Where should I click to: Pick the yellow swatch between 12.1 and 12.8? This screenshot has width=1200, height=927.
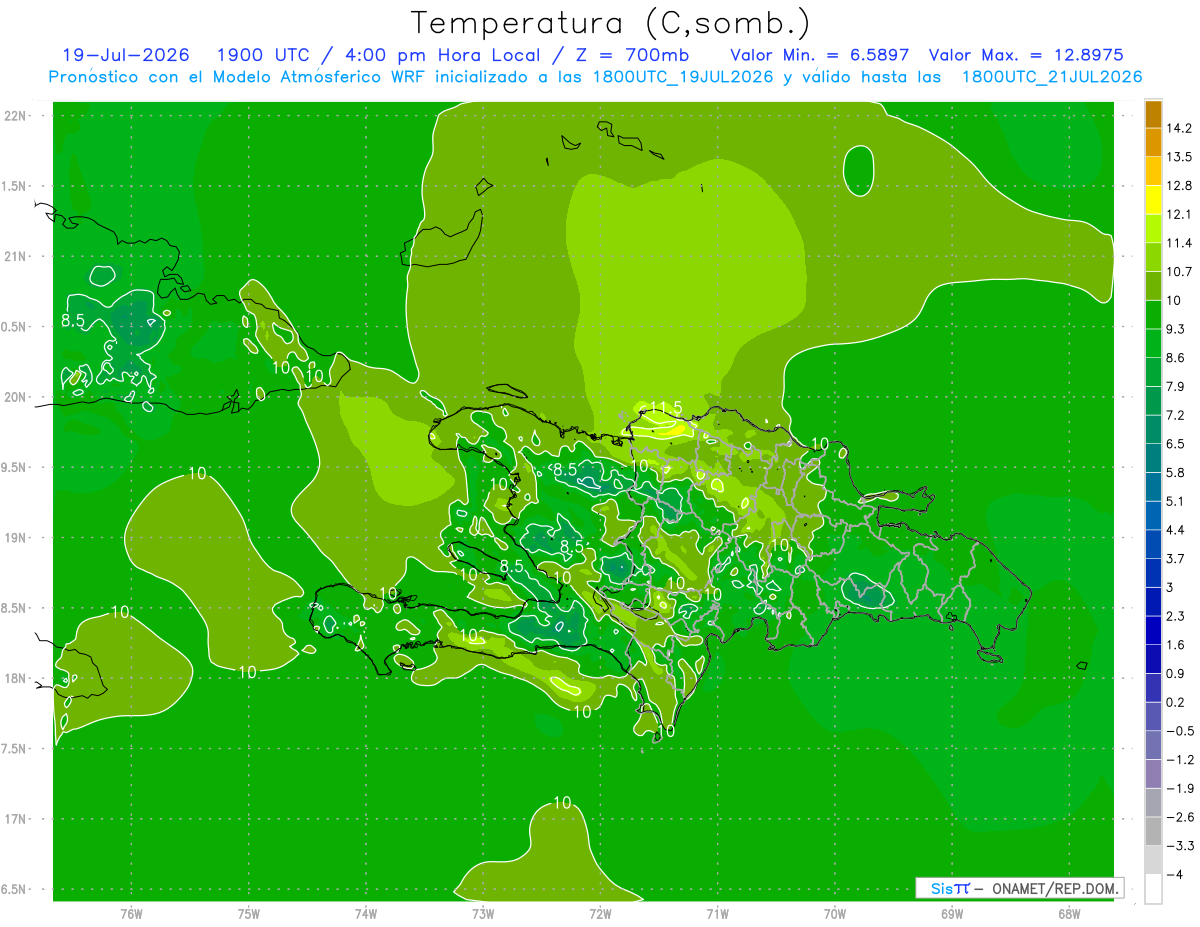(x=1153, y=200)
